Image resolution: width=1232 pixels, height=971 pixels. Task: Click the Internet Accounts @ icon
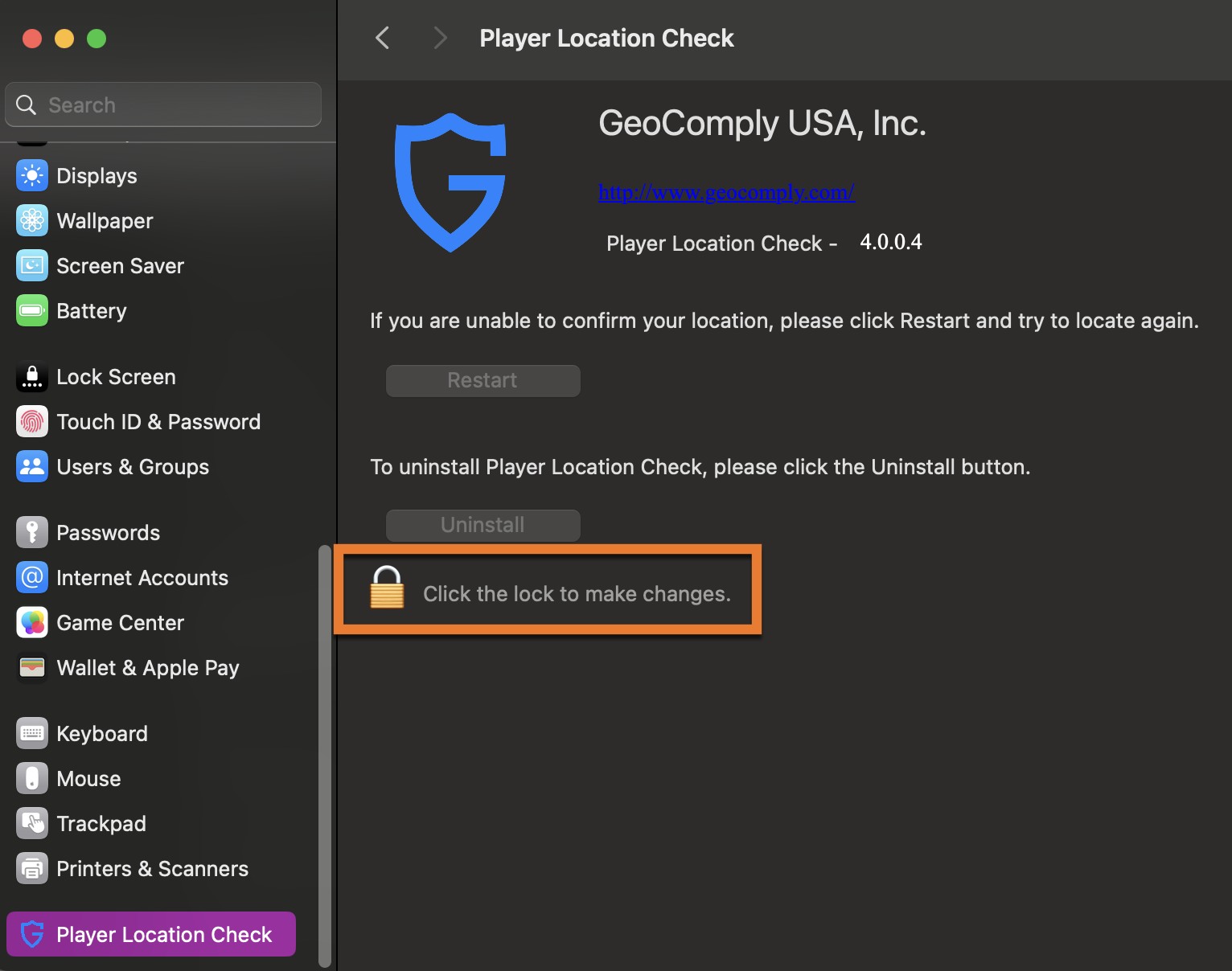click(32, 577)
